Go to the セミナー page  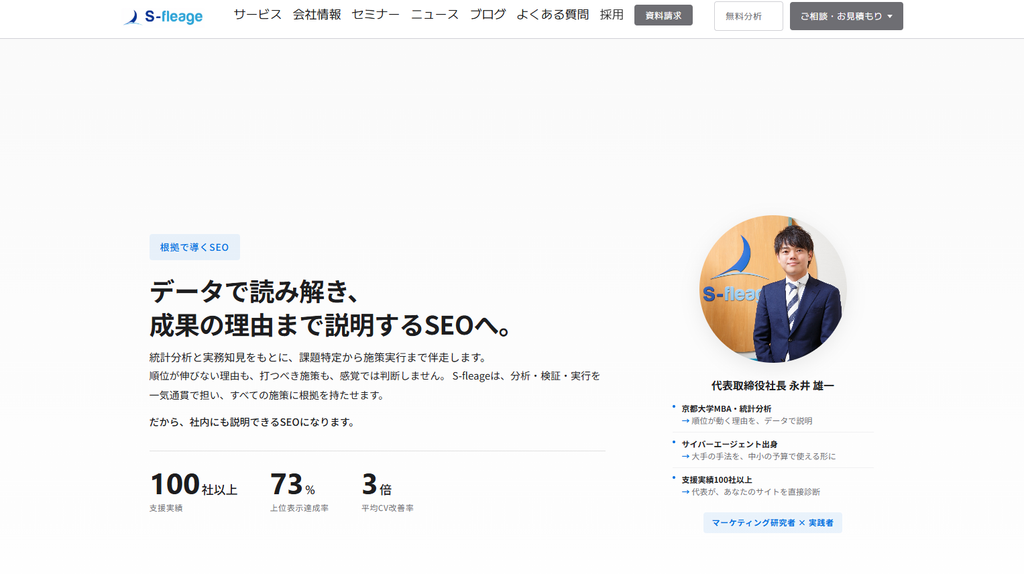(376, 14)
